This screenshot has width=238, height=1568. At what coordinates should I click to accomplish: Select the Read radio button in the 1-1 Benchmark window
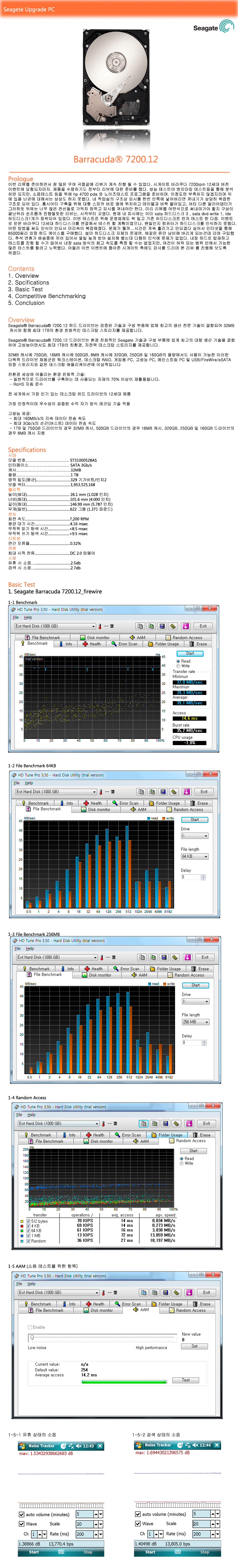(178, 661)
